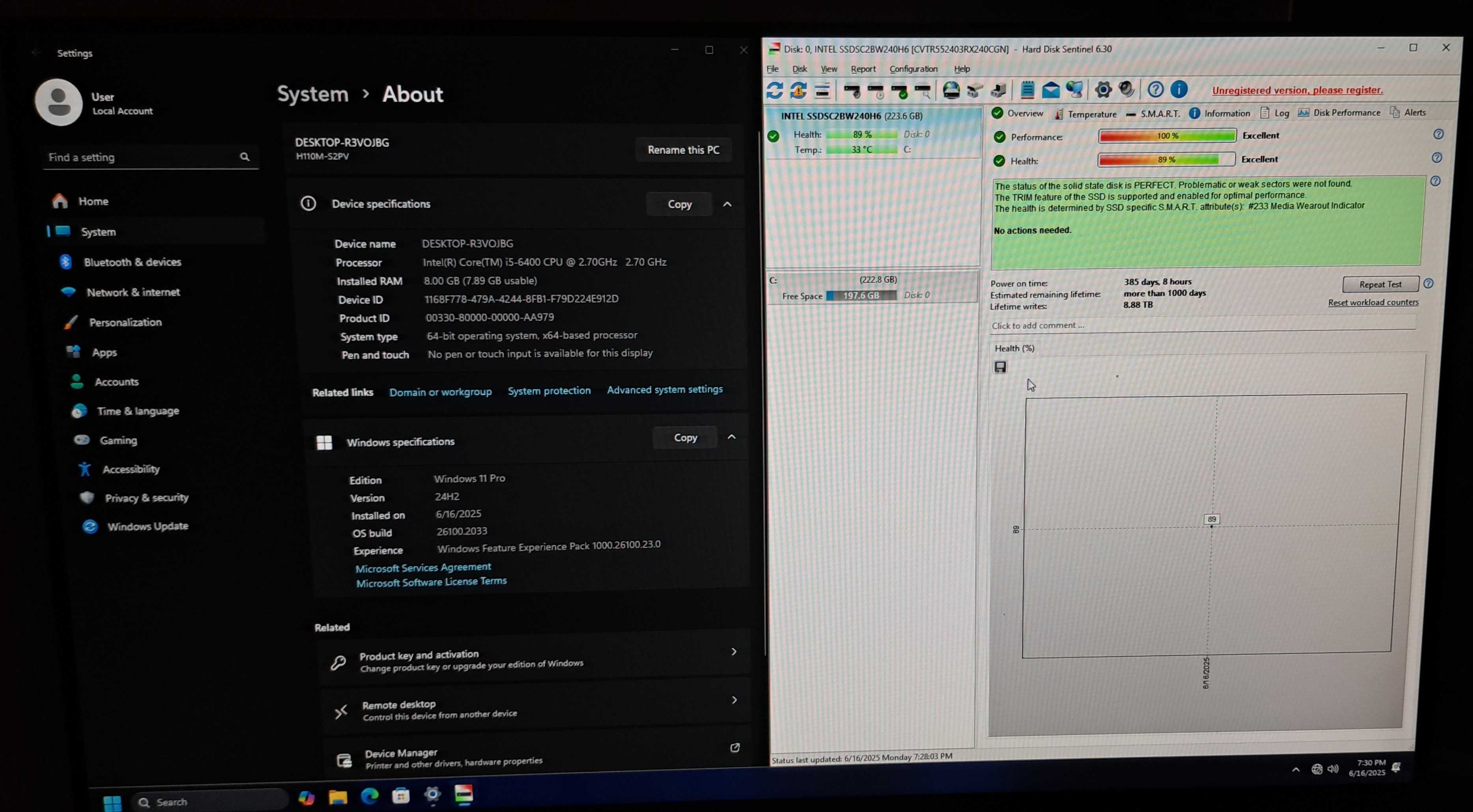The width and height of the screenshot is (1473, 812).
Task: Copy the Windows specifications
Action: click(x=685, y=437)
